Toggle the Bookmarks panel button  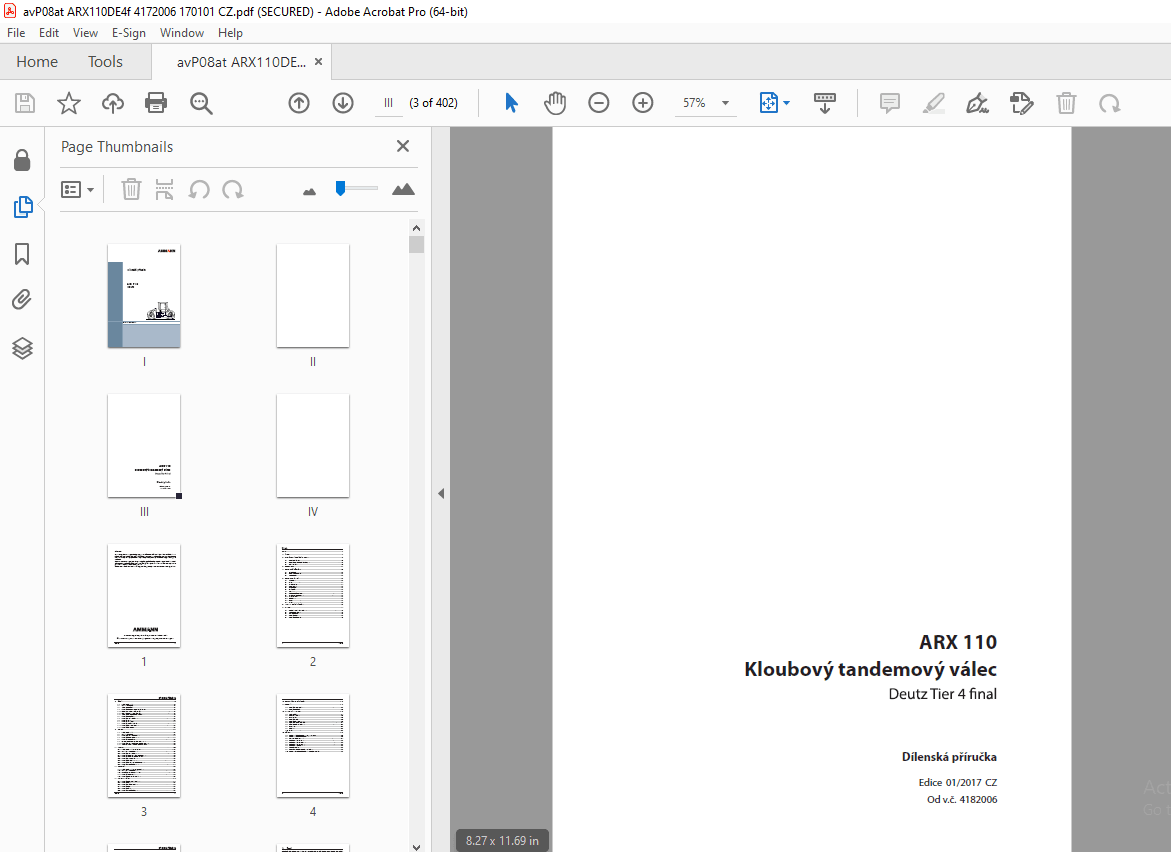point(22,254)
